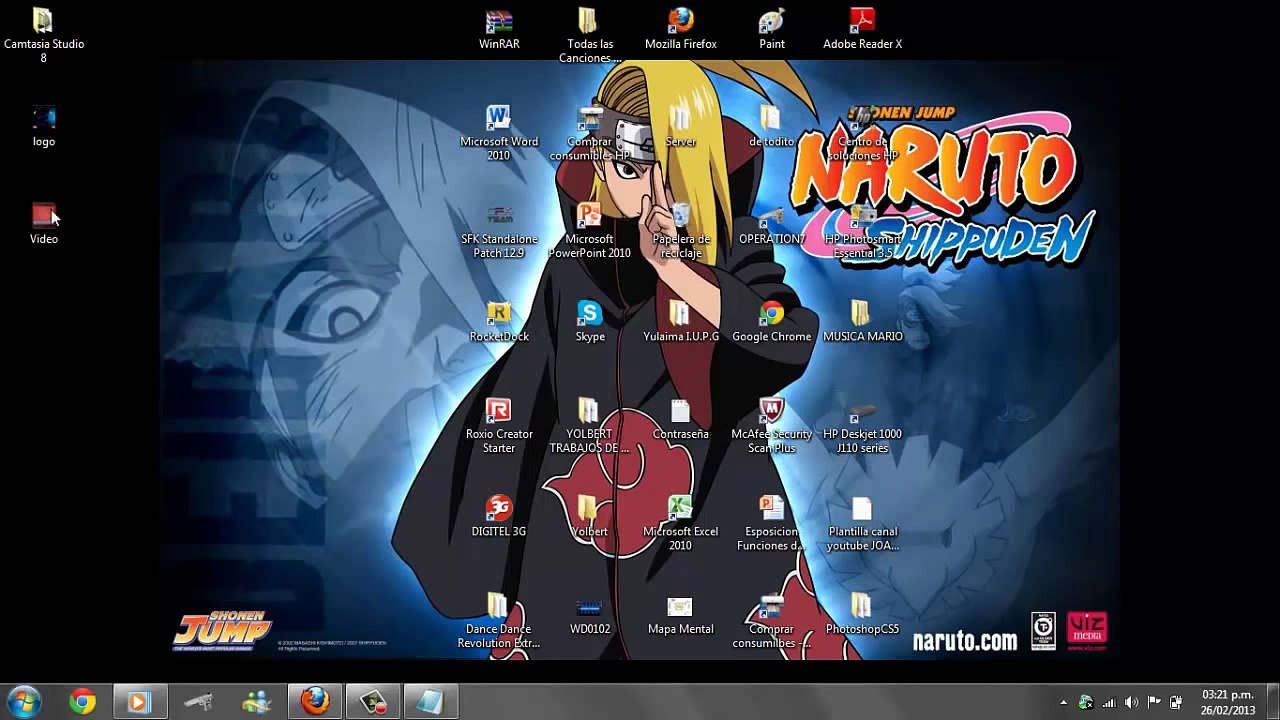The image size is (1280, 720).
Task: Select the OPERATION7 desktop shortcut
Action: [x=772, y=223]
